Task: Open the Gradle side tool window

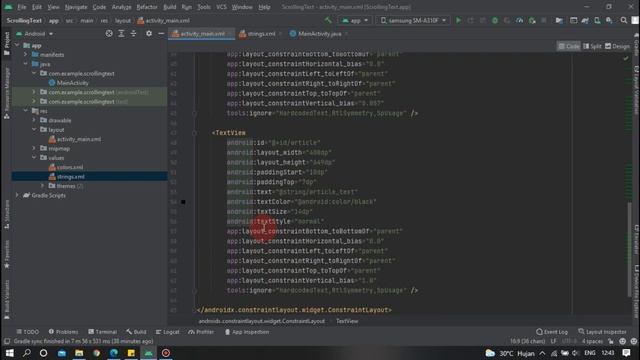Action: pos(636,45)
